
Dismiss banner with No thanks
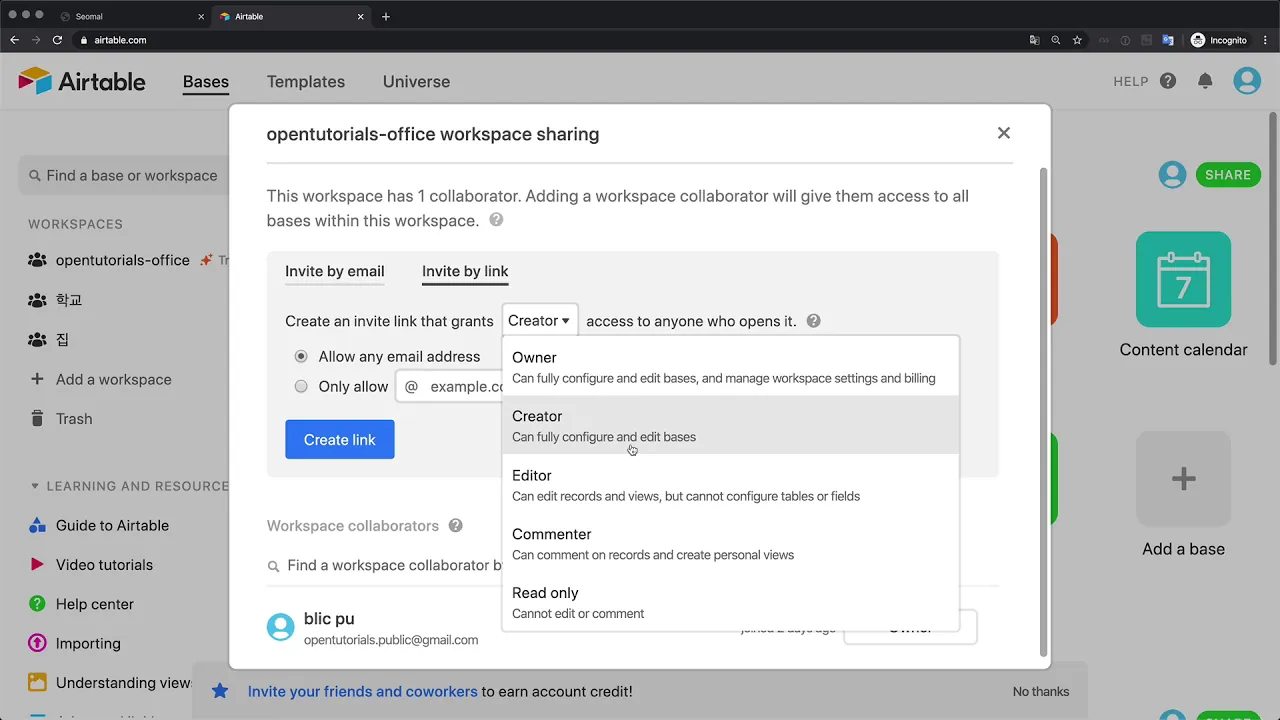(1041, 691)
